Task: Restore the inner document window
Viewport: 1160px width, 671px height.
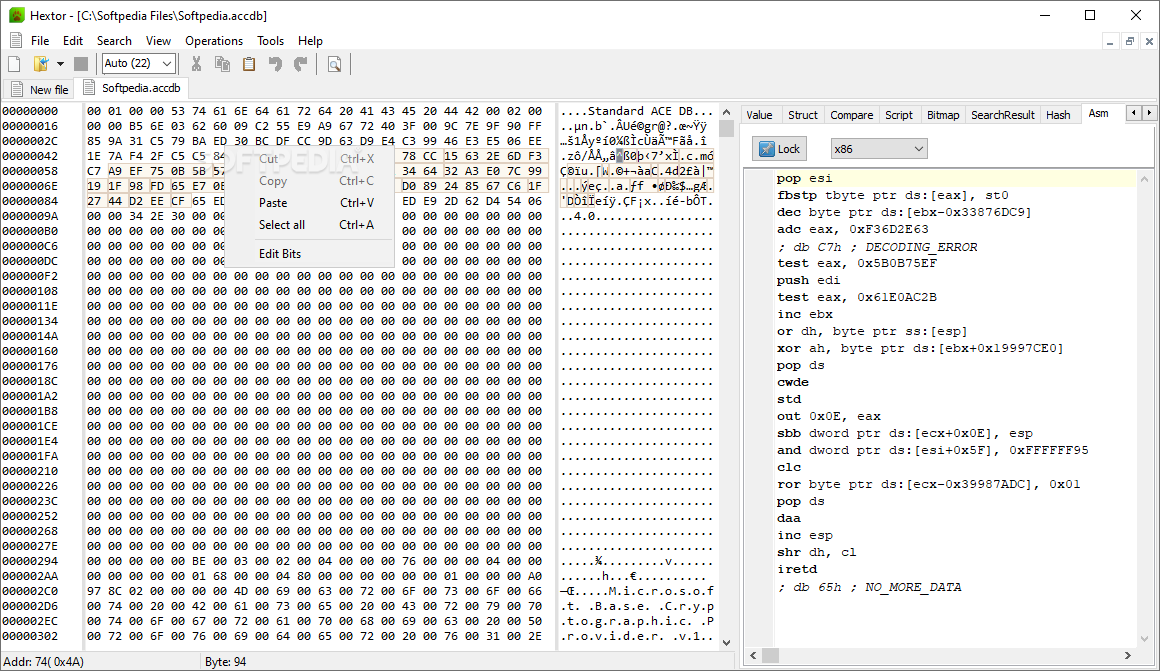Action: (1130, 41)
